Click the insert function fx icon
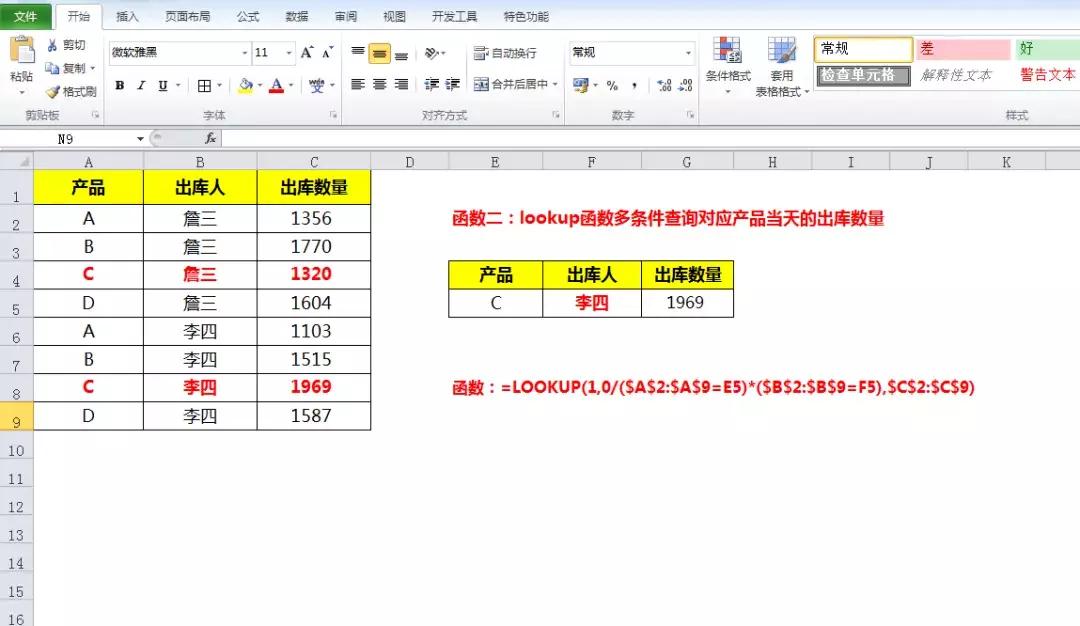Image resolution: width=1080 pixels, height=626 pixels. point(211,138)
